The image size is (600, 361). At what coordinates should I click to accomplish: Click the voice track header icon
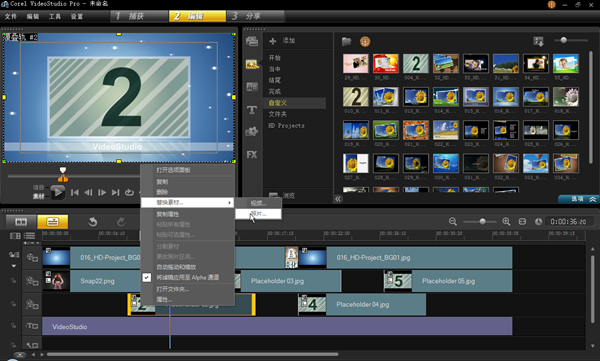[x=32, y=345]
